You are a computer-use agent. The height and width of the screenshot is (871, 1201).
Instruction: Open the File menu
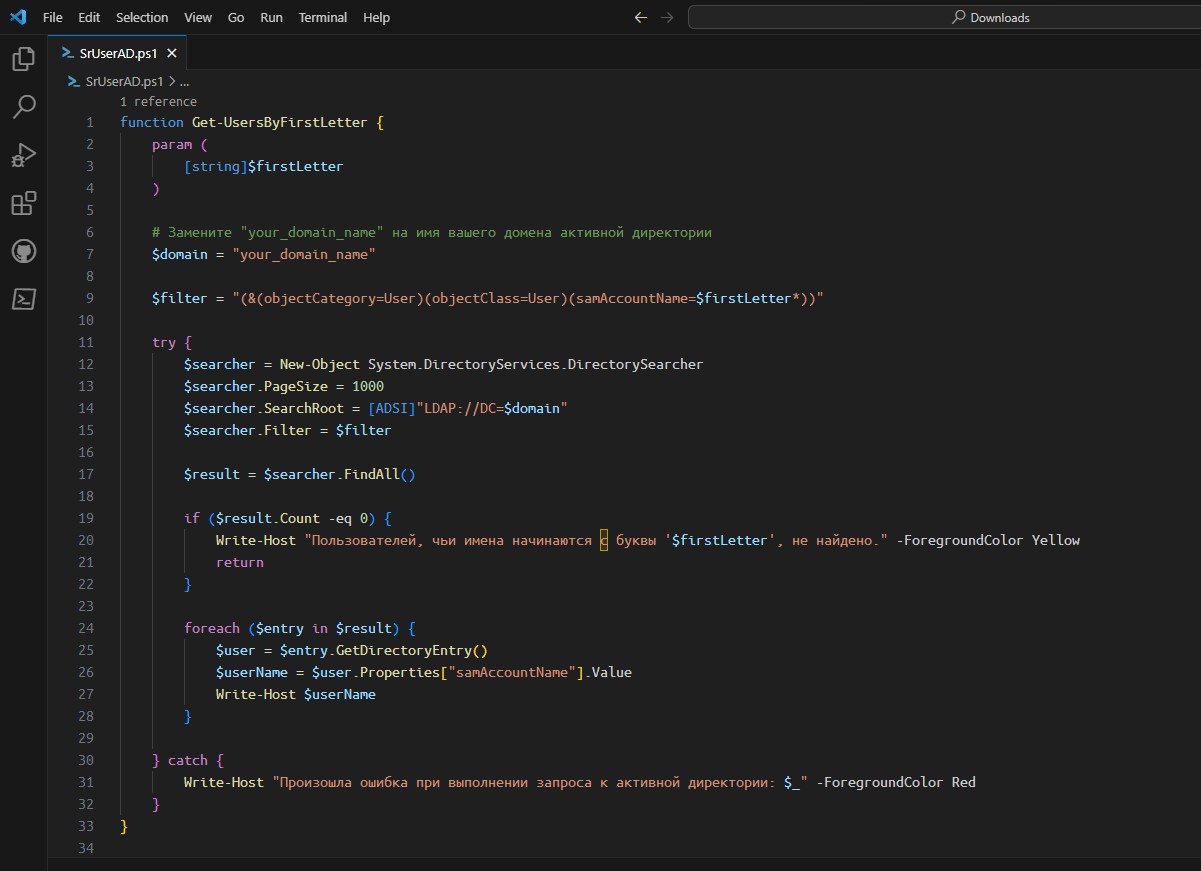(x=53, y=17)
